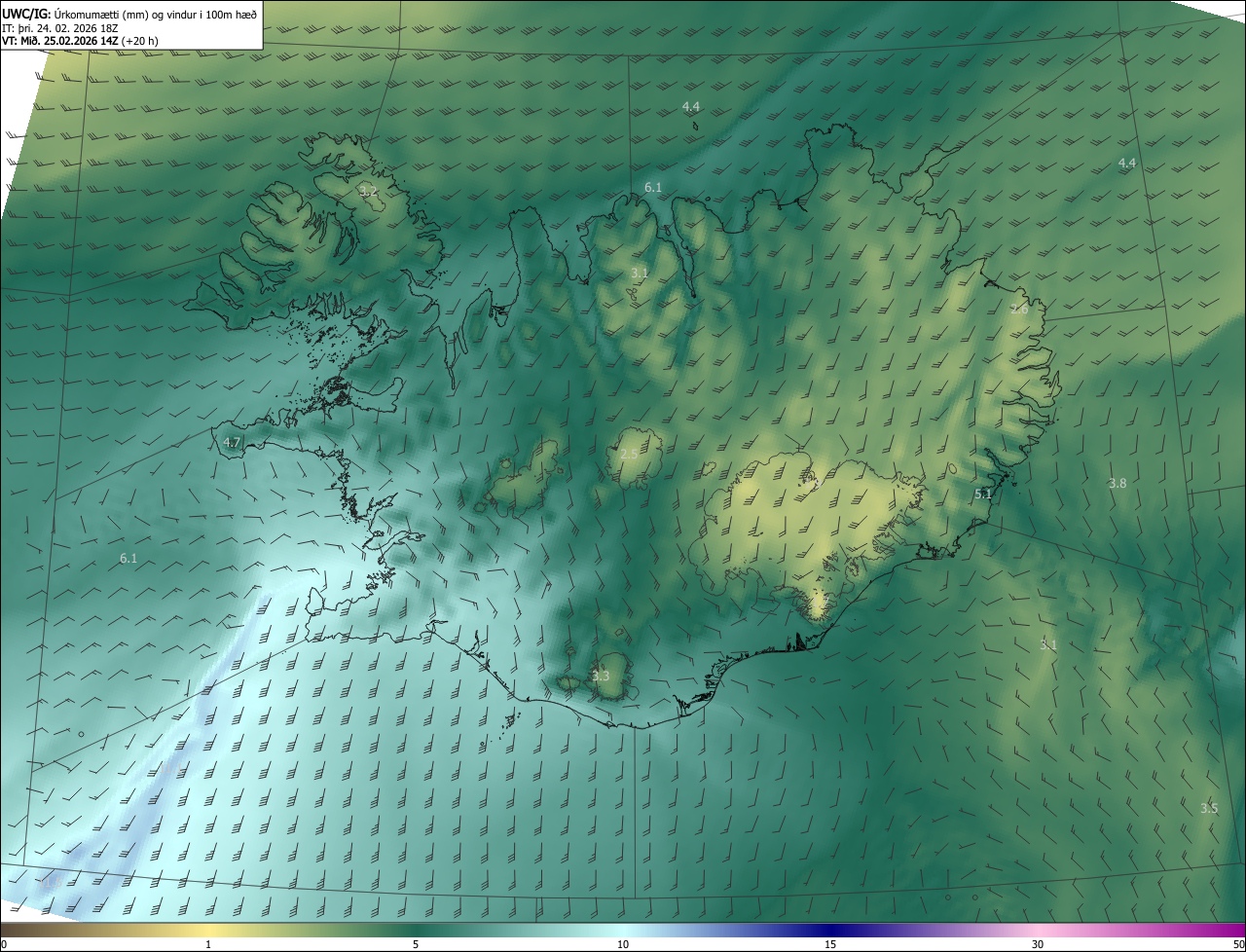Viewport: 1246px width, 952px height.
Task: Click the 3.2 value over the Westfjords
Action: pos(368,191)
